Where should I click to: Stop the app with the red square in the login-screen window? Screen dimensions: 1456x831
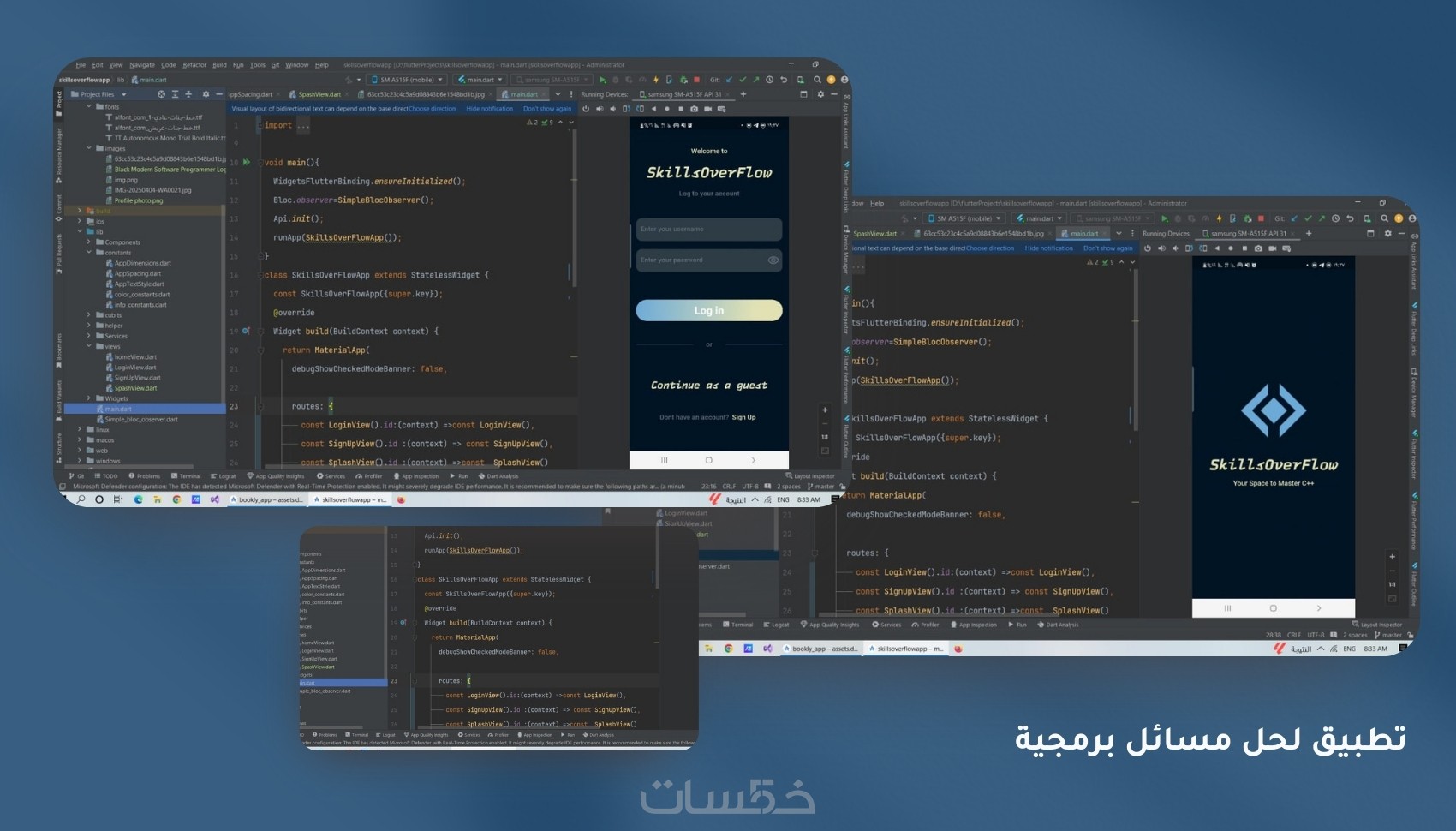(696, 80)
